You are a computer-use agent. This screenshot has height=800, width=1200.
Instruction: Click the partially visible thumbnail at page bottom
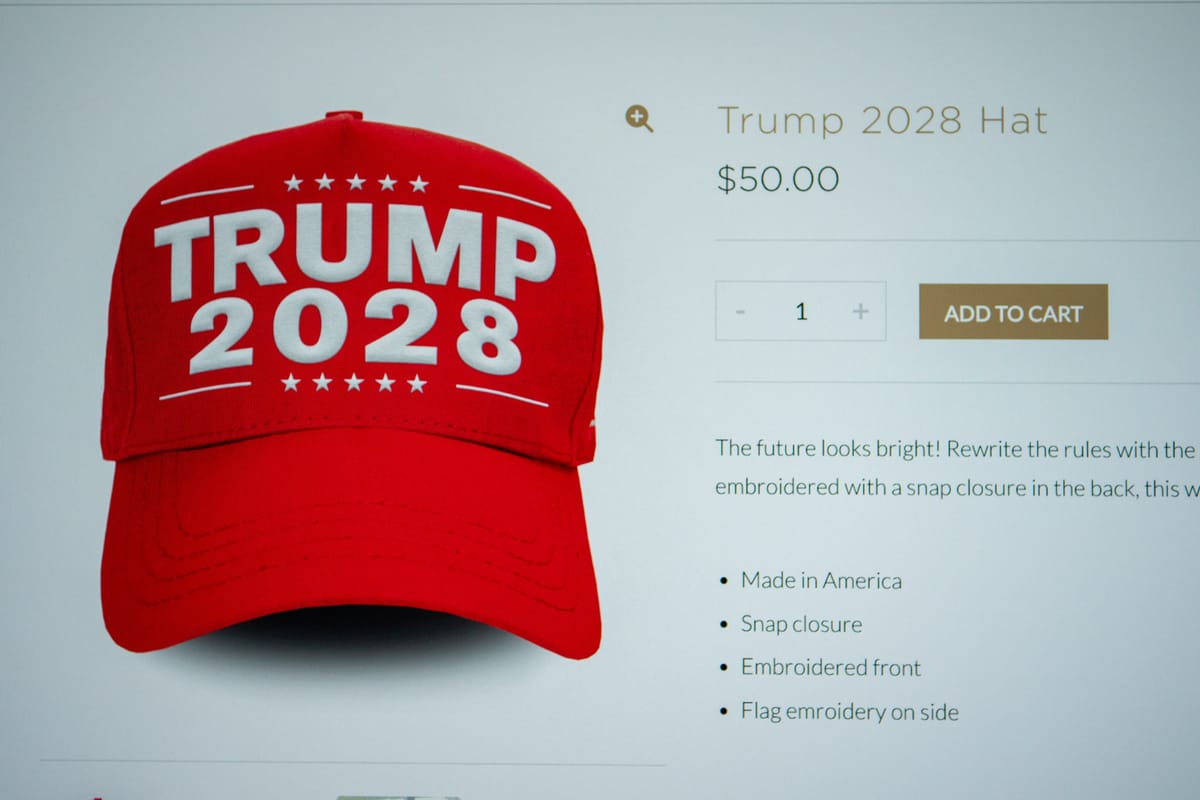(x=398, y=797)
